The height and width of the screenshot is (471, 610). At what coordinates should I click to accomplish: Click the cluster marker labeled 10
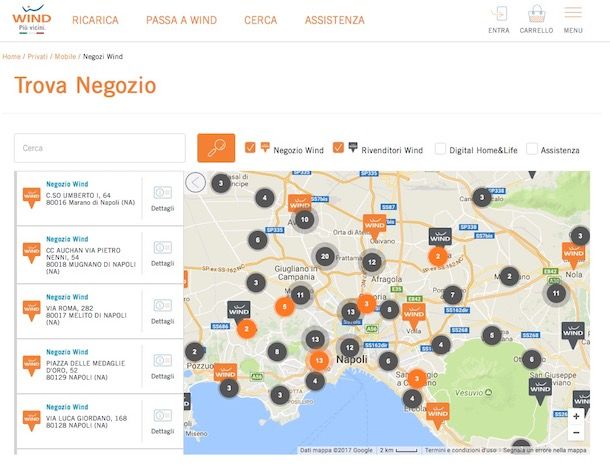tap(304, 220)
